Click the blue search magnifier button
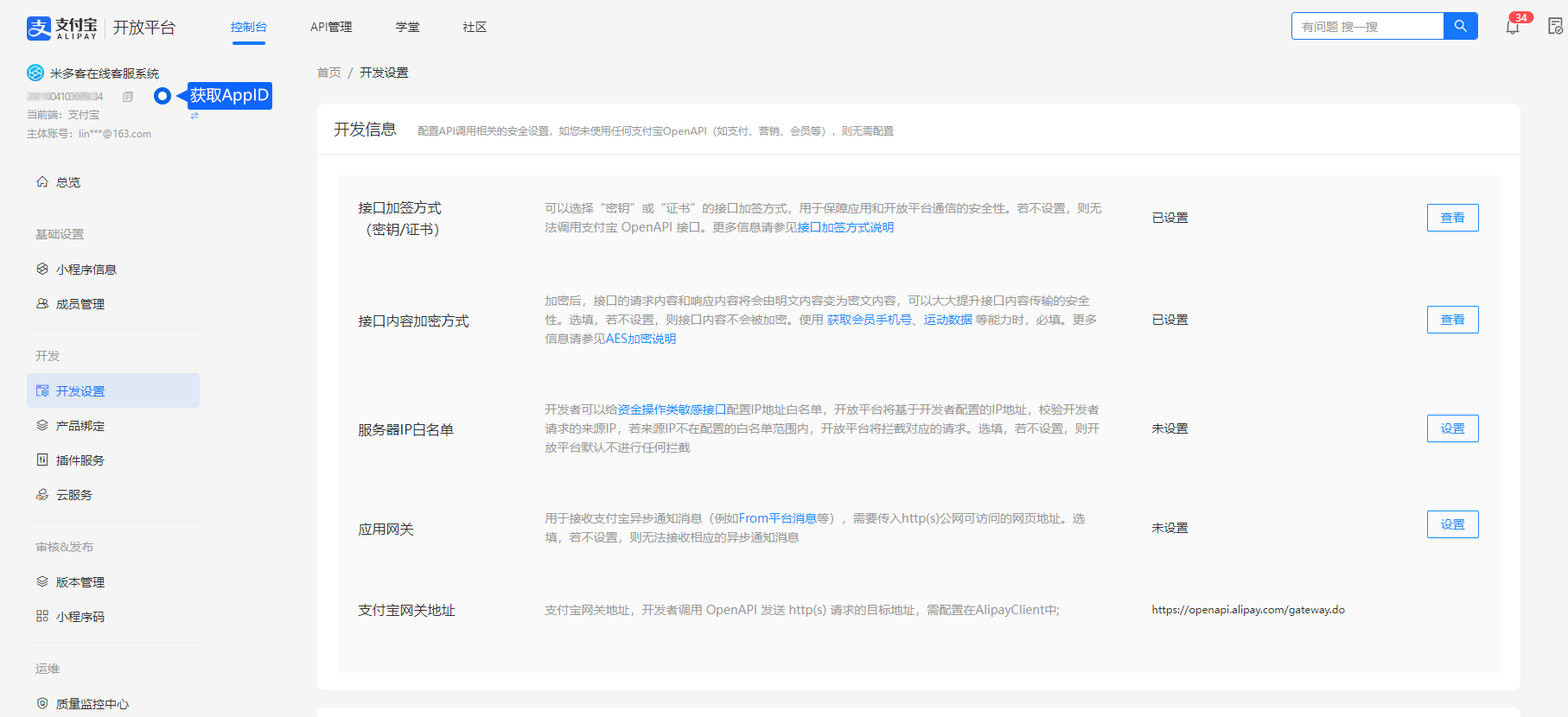This screenshot has height=717, width=1568. (1460, 26)
